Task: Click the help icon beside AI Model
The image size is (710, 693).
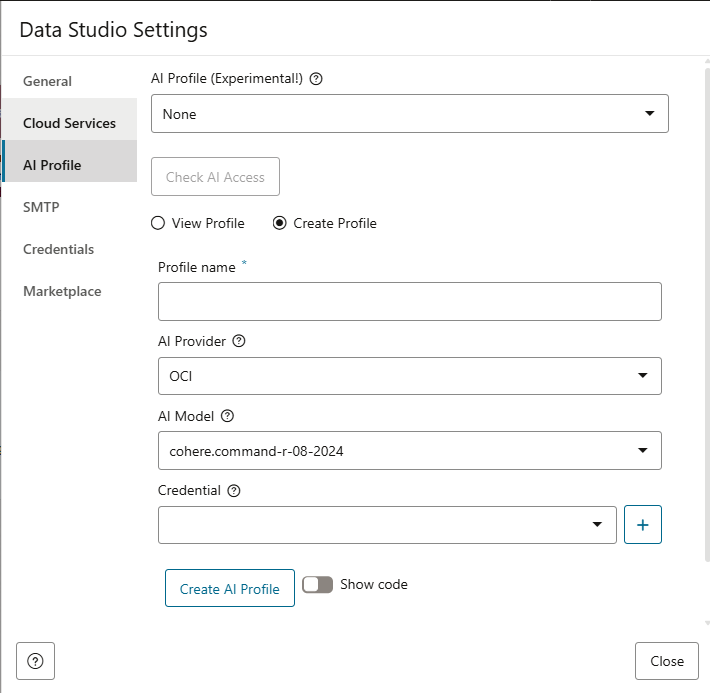Action: 227,416
